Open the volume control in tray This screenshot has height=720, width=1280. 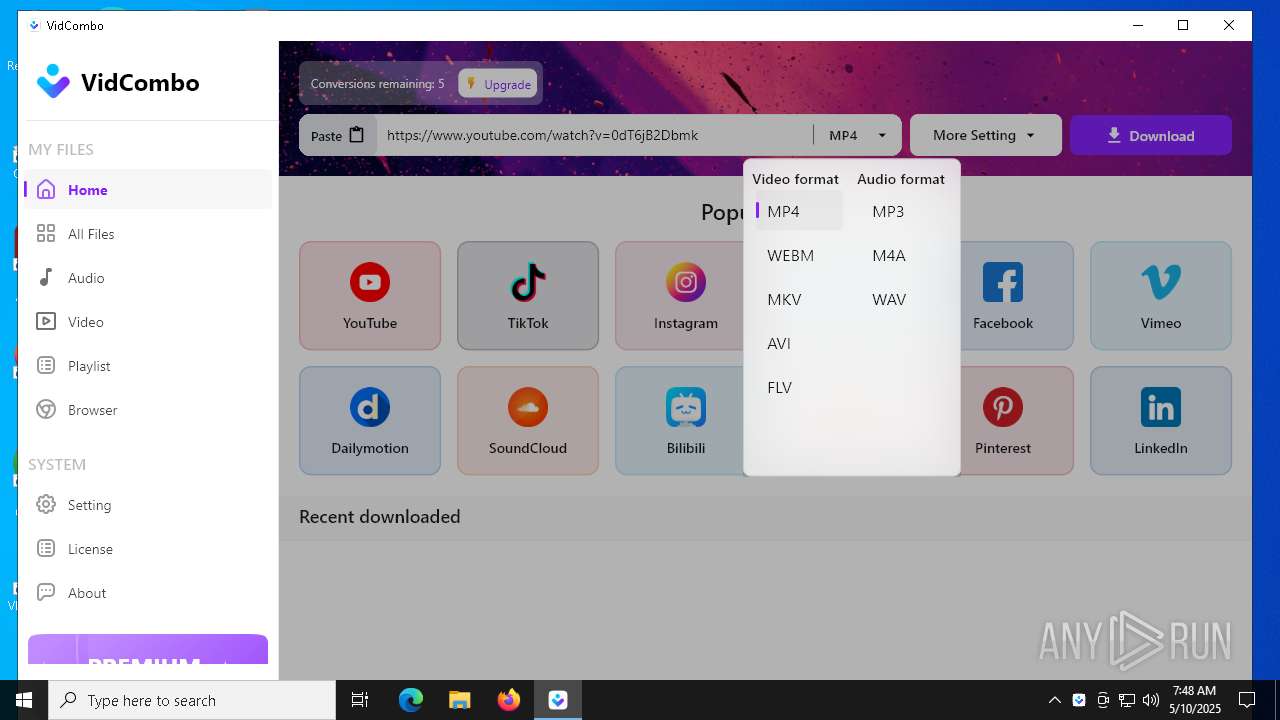(1151, 700)
